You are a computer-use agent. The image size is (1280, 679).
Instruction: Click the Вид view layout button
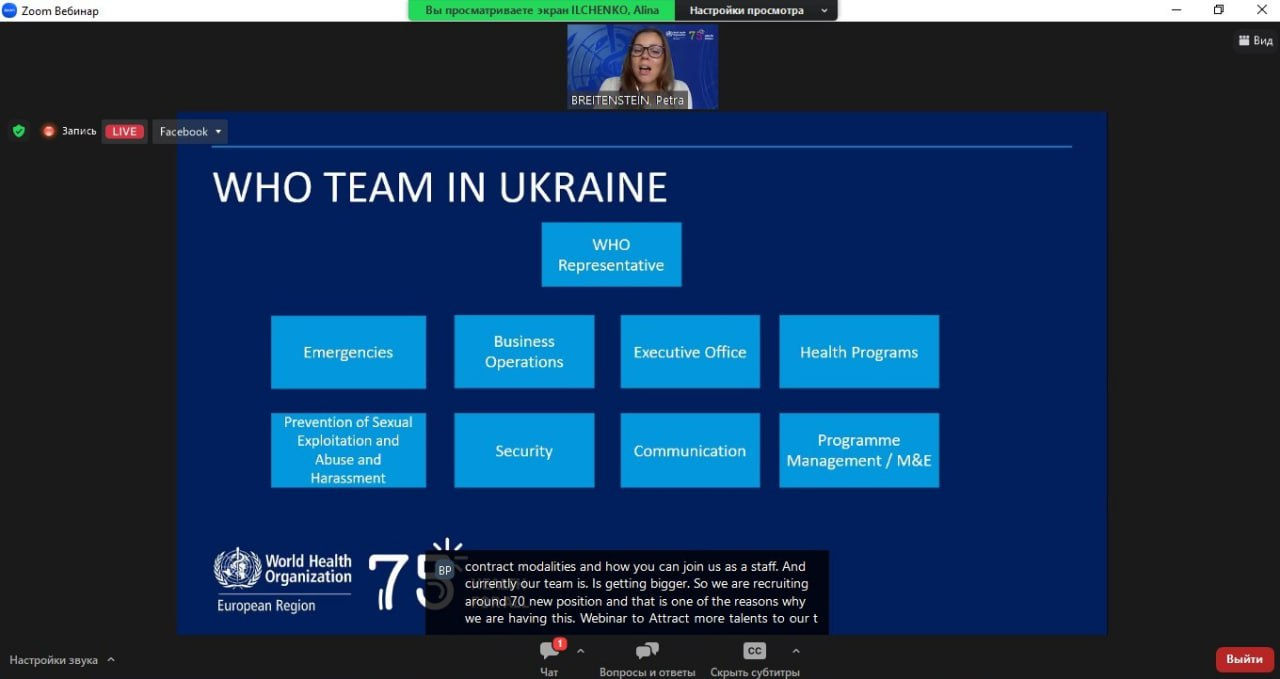[1256, 41]
